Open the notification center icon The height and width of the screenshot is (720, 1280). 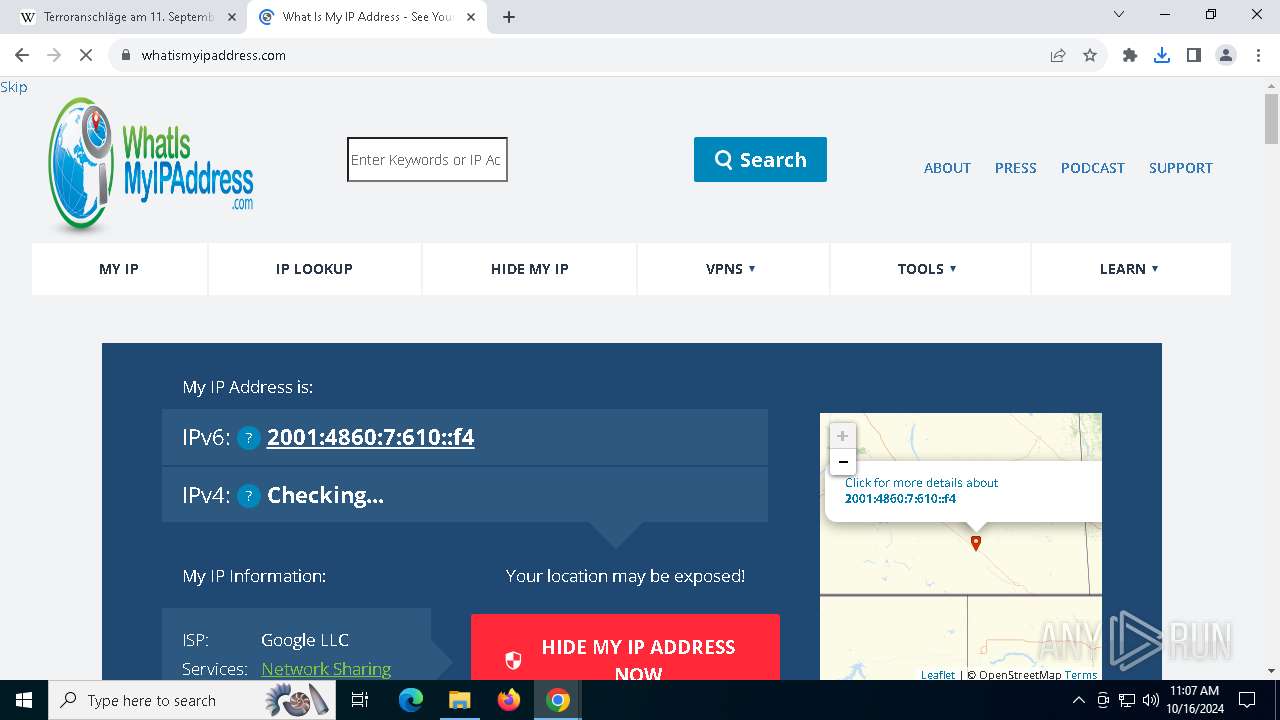(x=1247, y=700)
